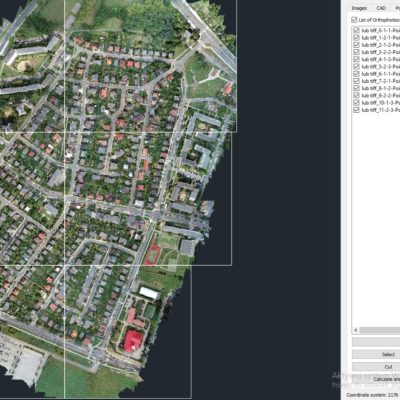Click the Calculate area button

pos(376,379)
